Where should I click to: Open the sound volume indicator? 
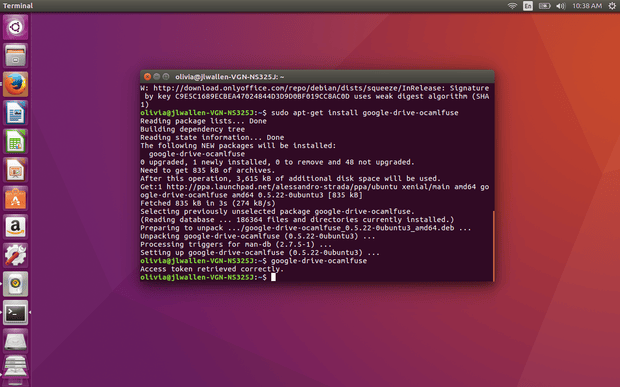561,6
